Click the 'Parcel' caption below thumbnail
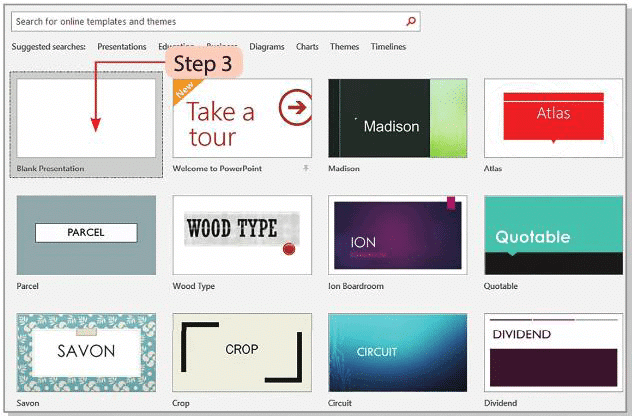Screen dimensions: 632x416 [x=27, y=286]
